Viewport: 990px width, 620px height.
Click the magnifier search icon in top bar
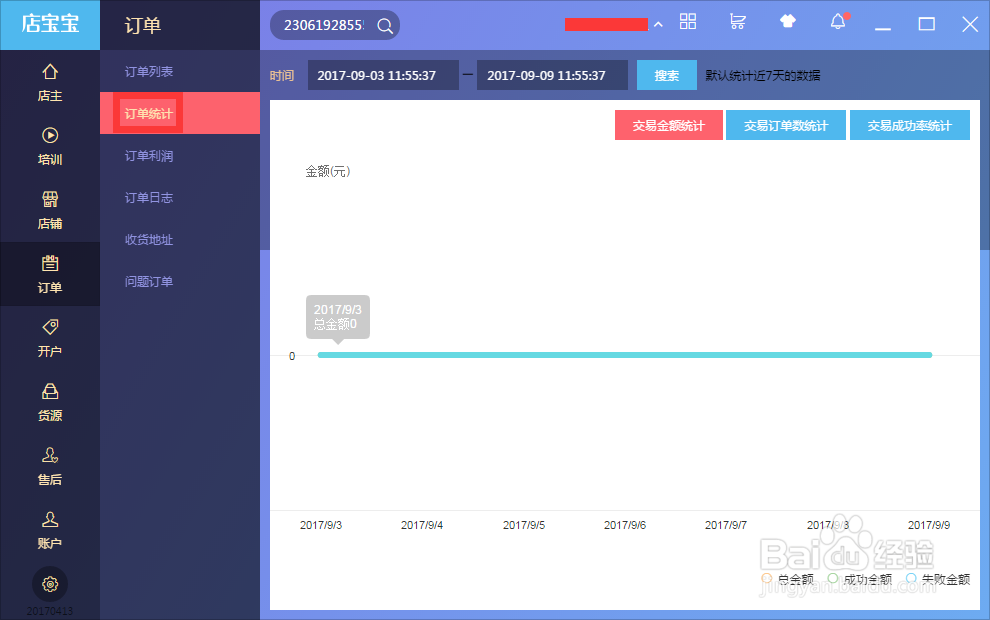point(385,25)
